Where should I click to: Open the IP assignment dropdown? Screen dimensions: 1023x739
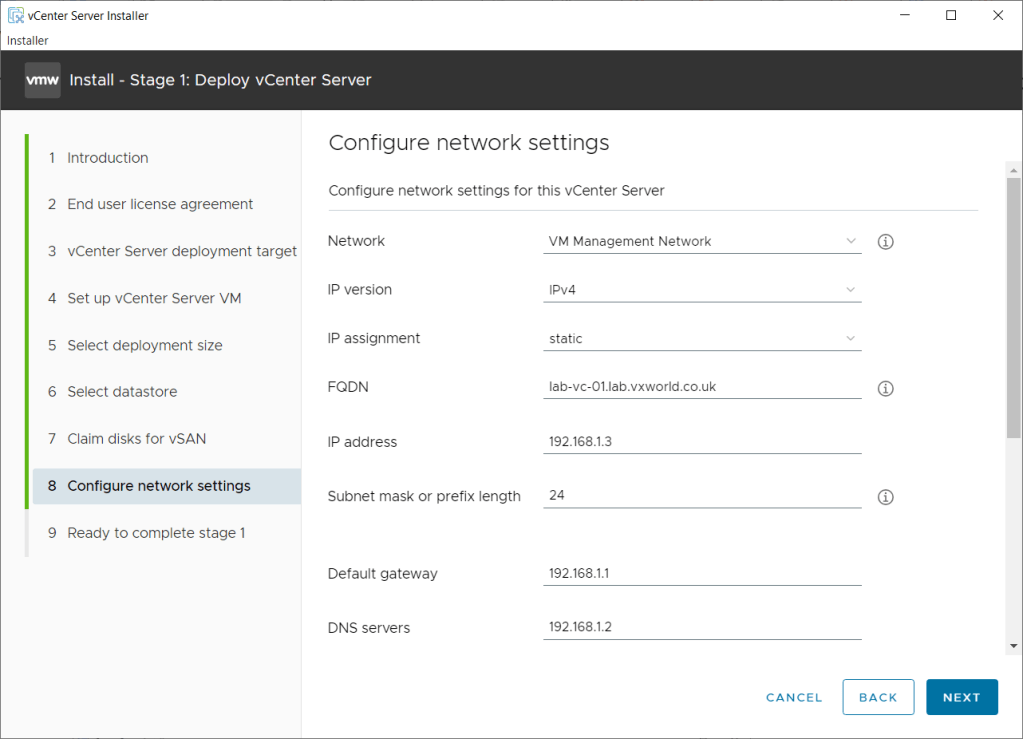pyautogui.click(x=702, y=339)
